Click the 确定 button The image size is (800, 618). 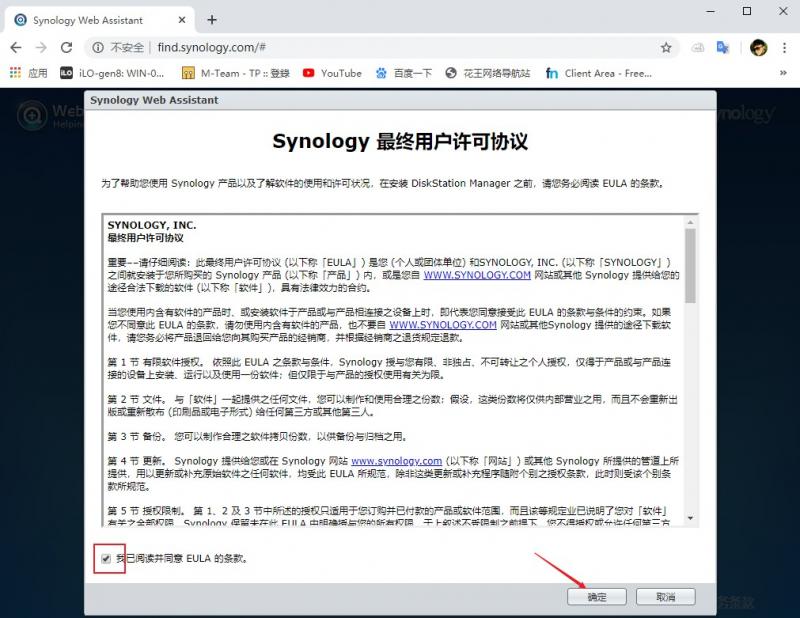tap(596, 597)
